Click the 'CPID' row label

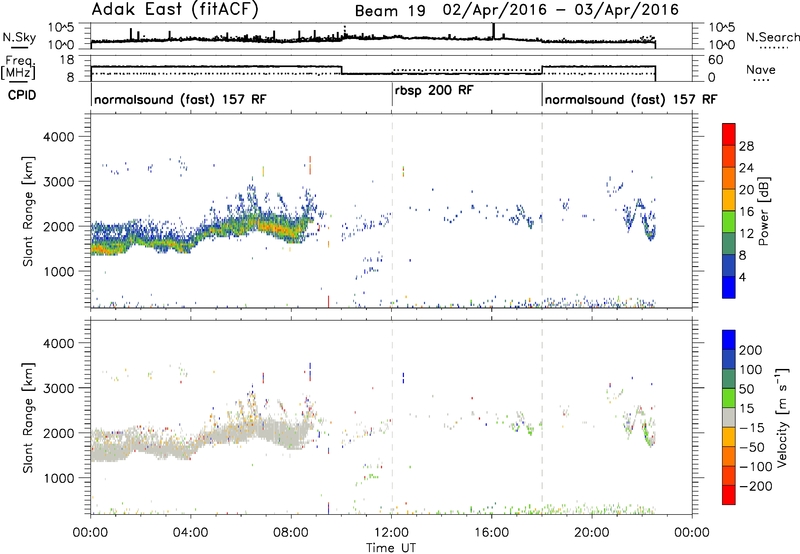point(22,95)
